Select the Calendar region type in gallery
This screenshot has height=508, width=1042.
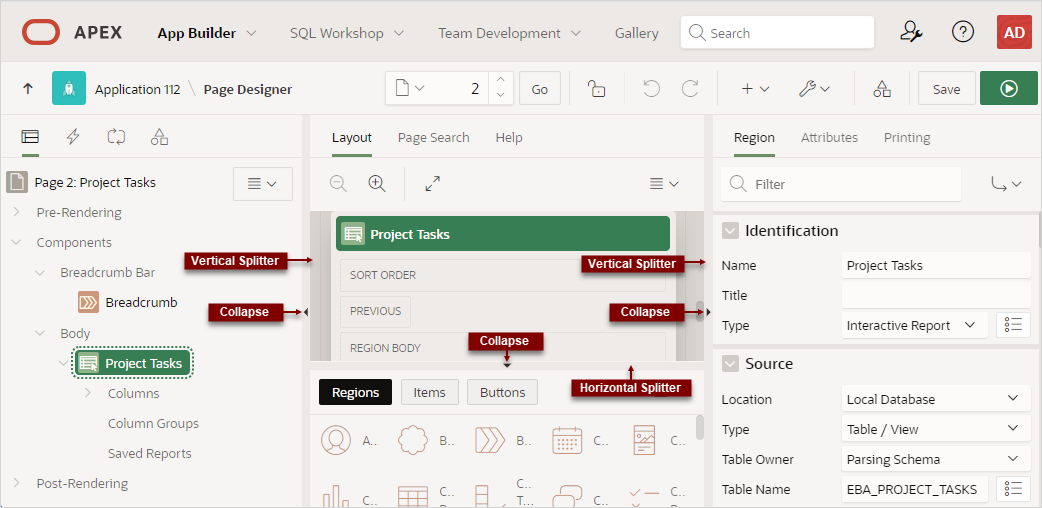coord(567,440)
